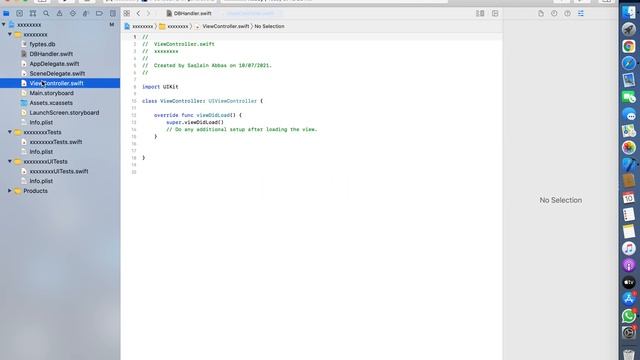The height and width of the screenshot is (360, 640).
Task: Open the No Selection jump bar menu
Action: click(x=269, y=26)
